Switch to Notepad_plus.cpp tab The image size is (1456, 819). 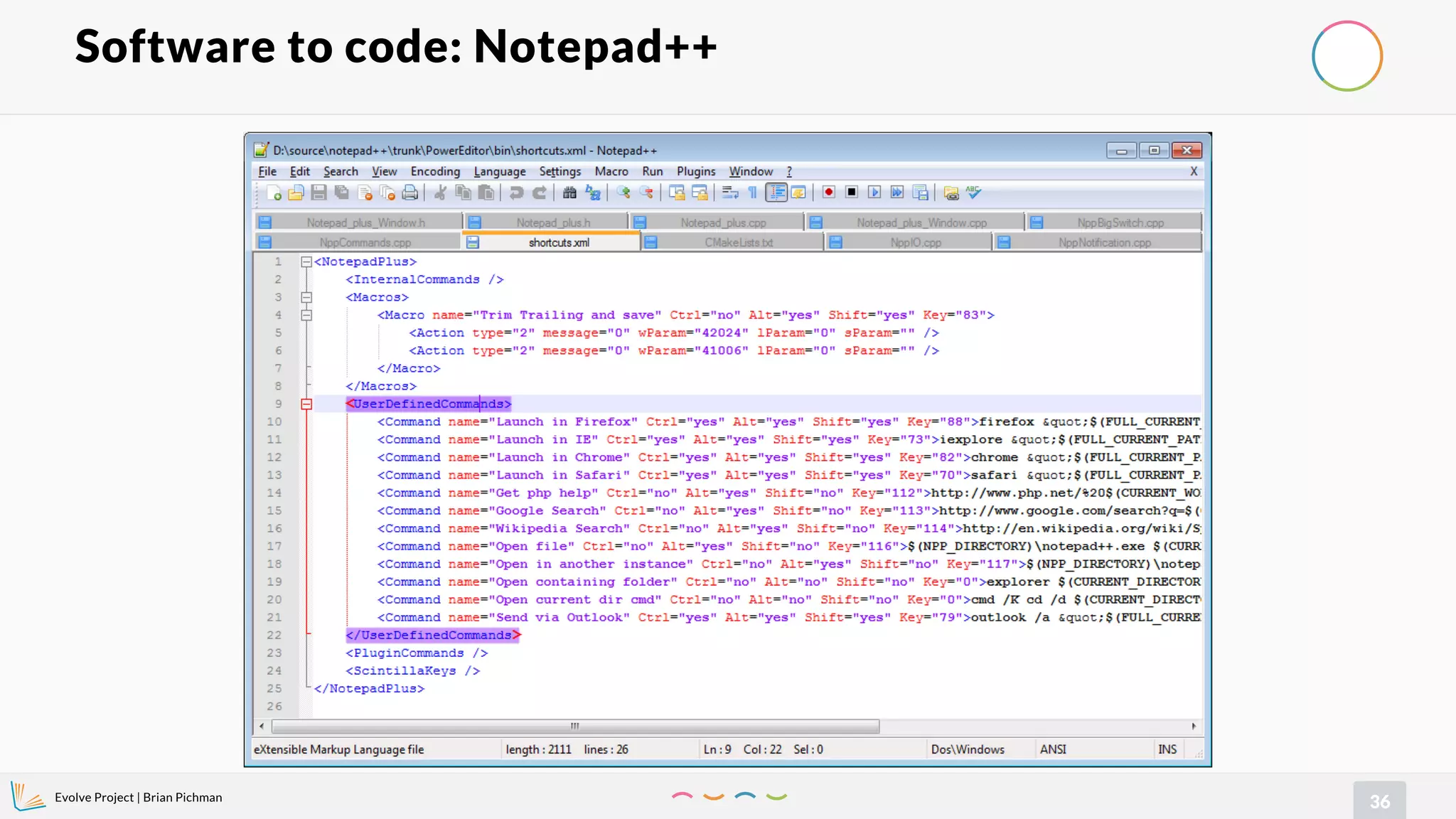[717, 223]
